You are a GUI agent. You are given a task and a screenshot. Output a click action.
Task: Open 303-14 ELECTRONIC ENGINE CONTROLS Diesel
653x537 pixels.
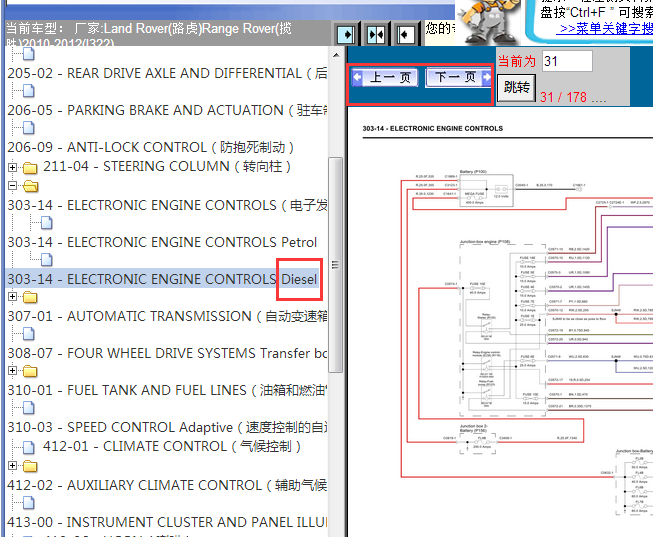click(x=162, y=279)
